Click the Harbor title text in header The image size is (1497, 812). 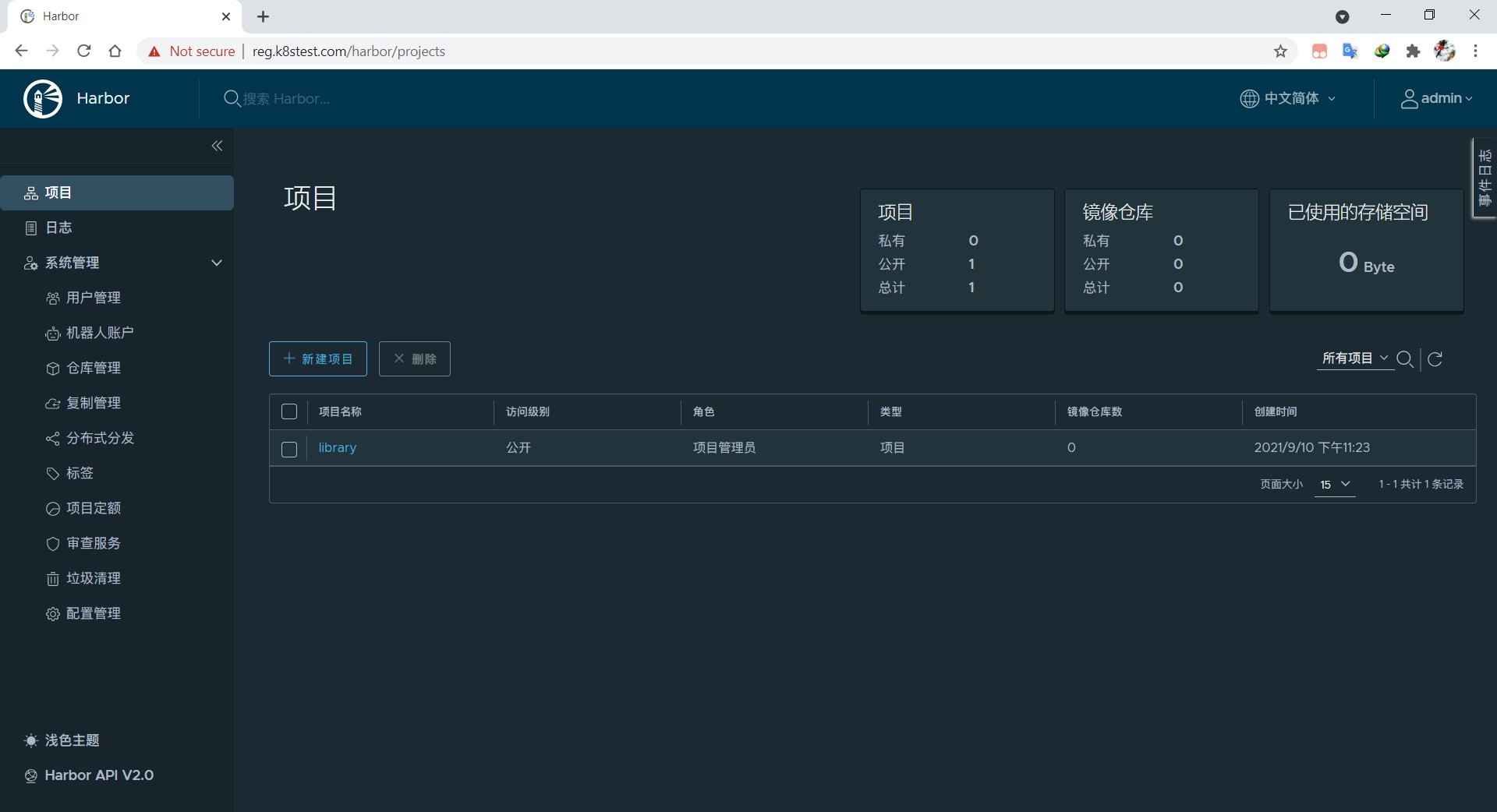(103, 98)
